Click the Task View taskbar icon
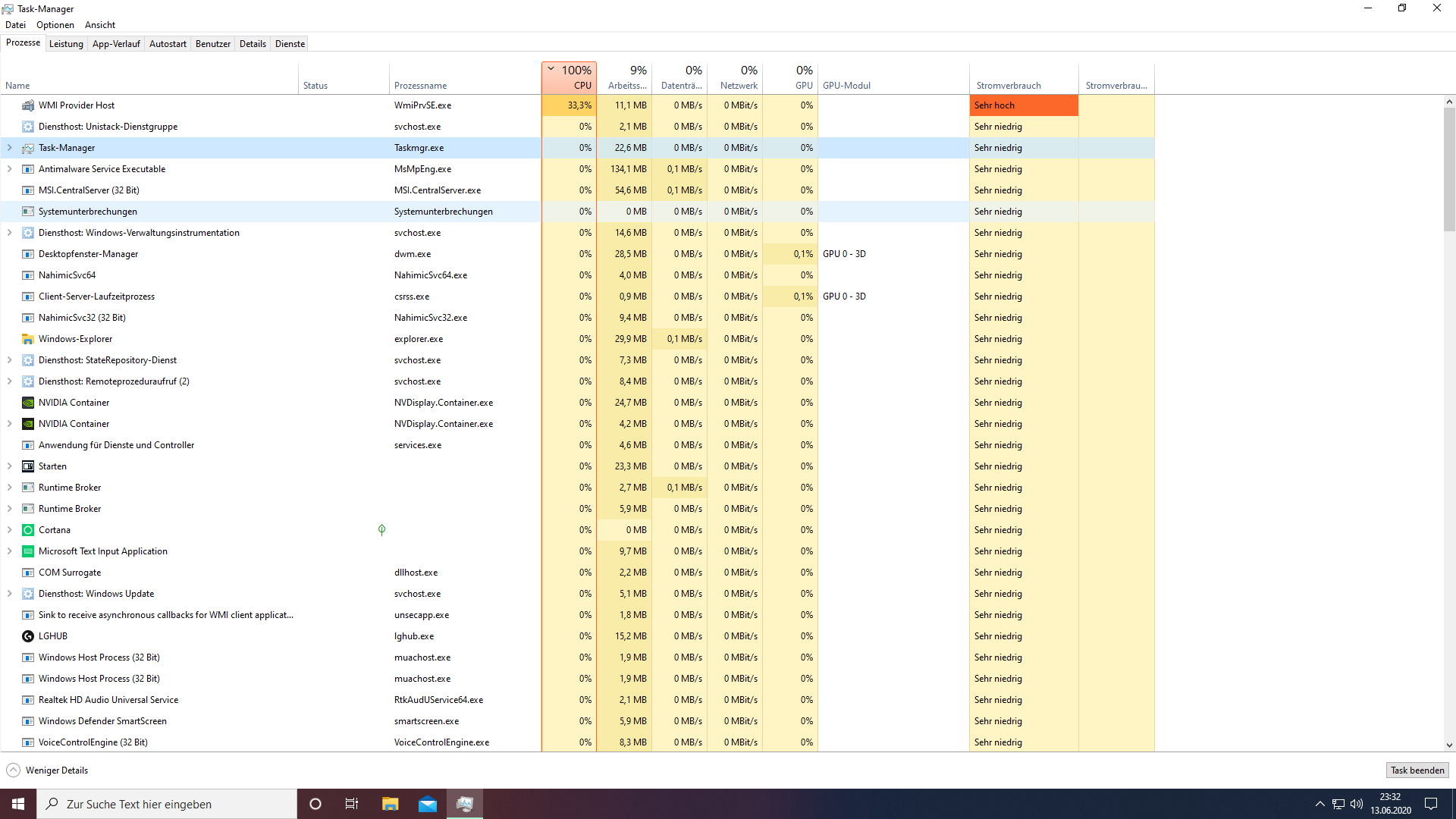1456x819 pixels. pos(352,804)
